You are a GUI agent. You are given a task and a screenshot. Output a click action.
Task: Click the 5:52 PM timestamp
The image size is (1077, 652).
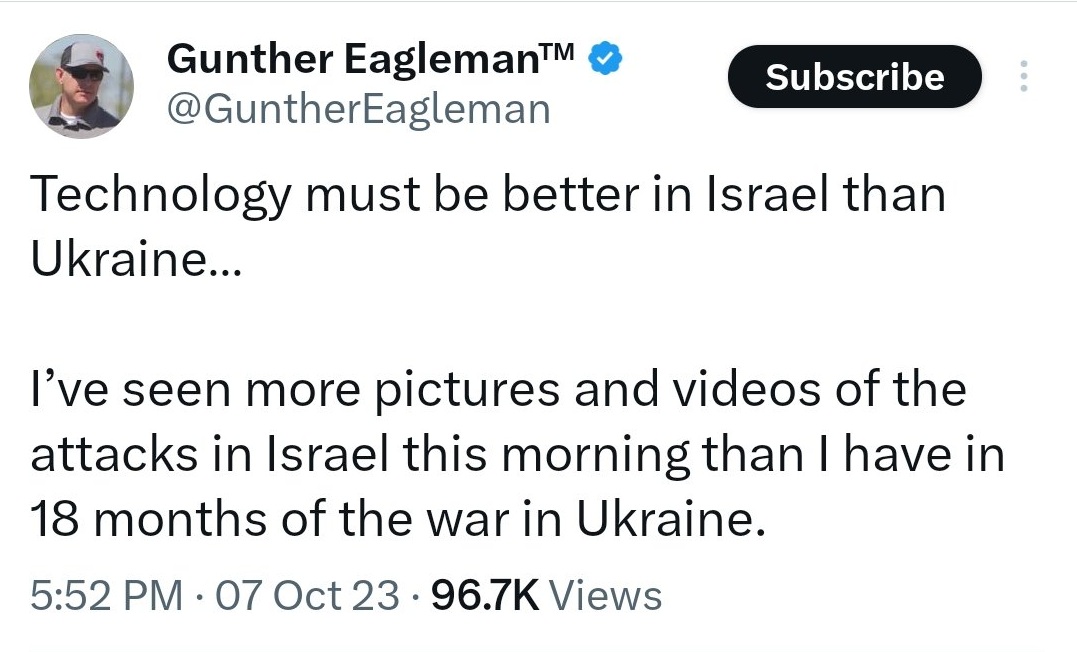point(106,595)
